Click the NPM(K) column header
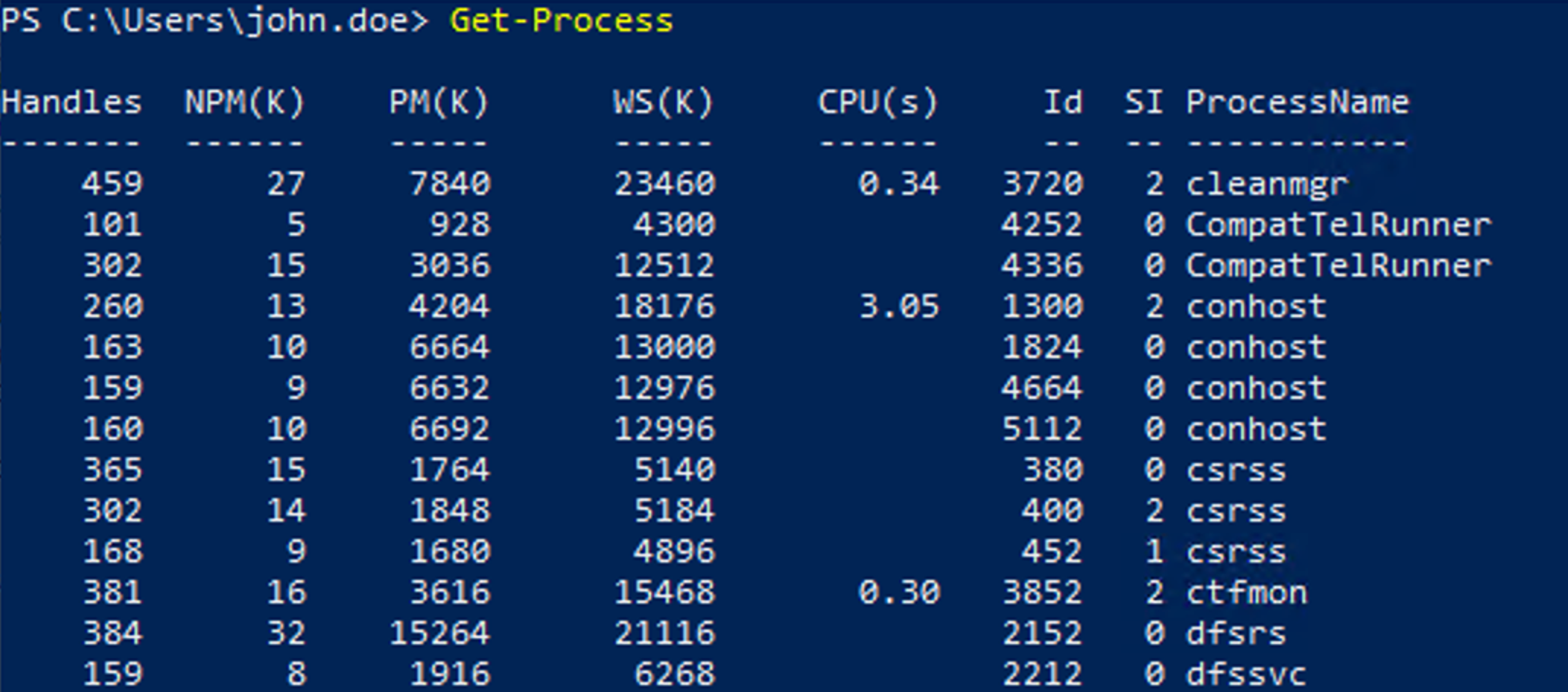1568x692 pixels. point(244,102)
